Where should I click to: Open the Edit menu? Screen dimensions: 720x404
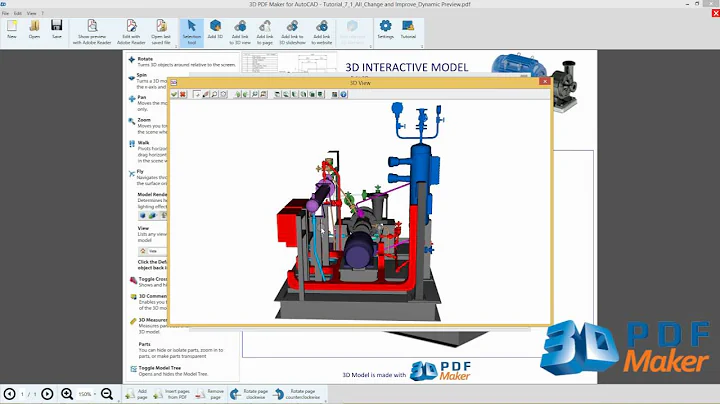[17, 13]
